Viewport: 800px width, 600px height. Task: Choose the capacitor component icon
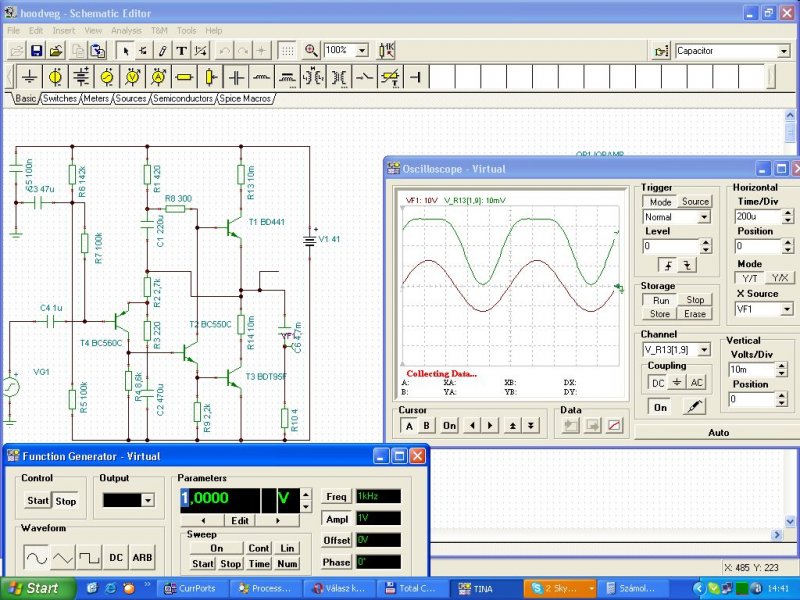(236, 77)
